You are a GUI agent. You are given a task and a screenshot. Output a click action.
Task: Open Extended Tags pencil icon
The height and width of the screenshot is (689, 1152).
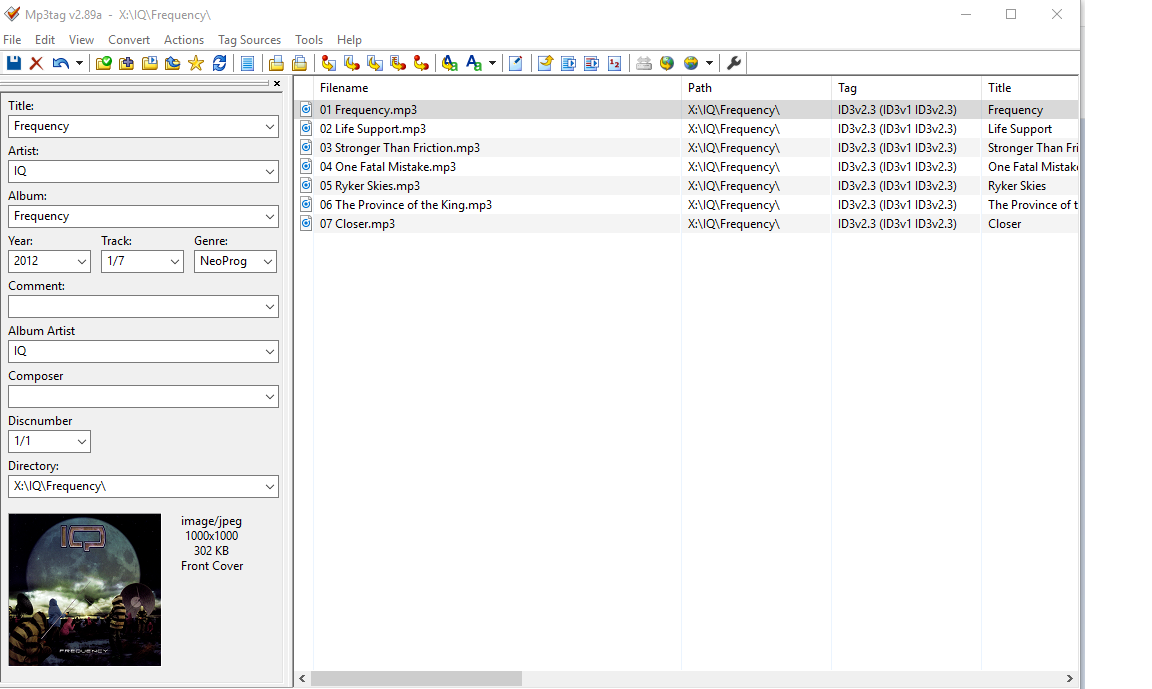(516, 63)
